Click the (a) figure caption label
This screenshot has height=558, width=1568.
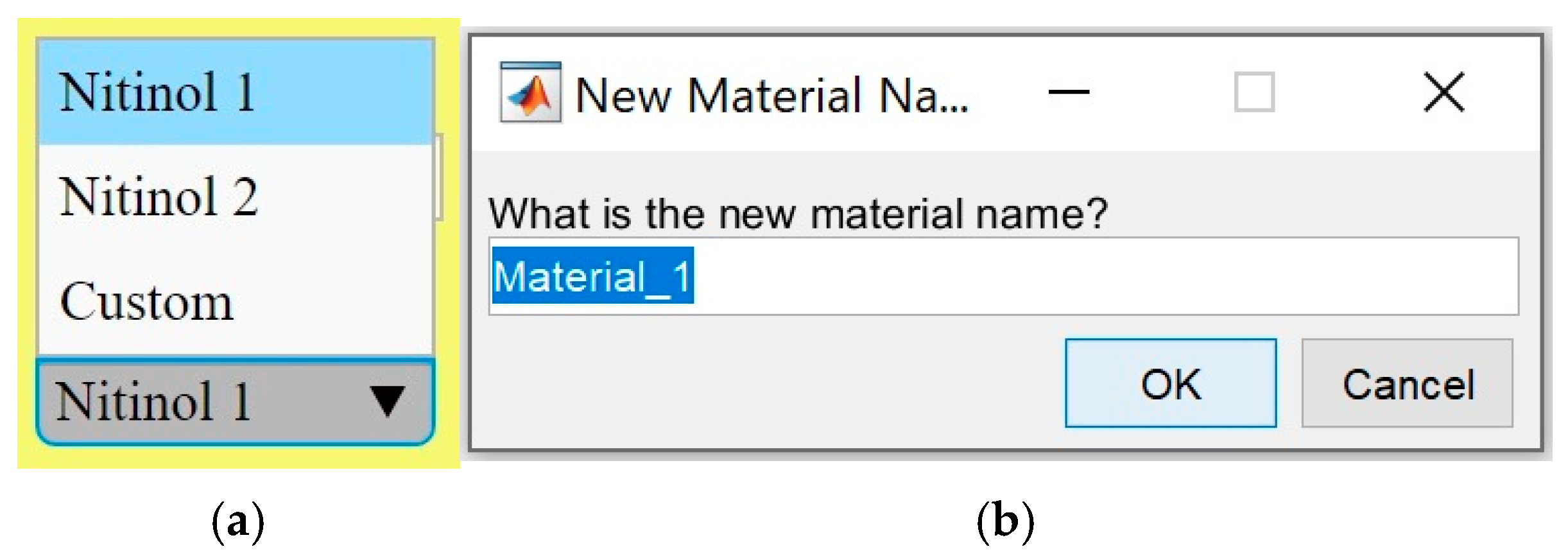click(x=237, y=520)
